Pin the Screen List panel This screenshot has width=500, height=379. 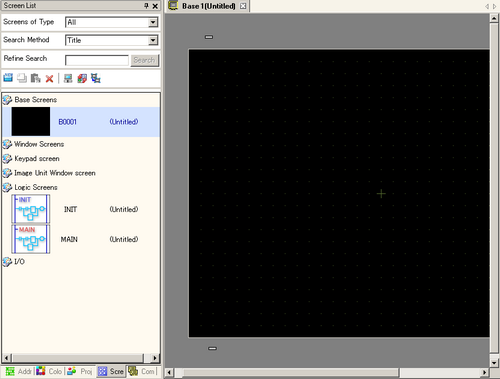146,6
